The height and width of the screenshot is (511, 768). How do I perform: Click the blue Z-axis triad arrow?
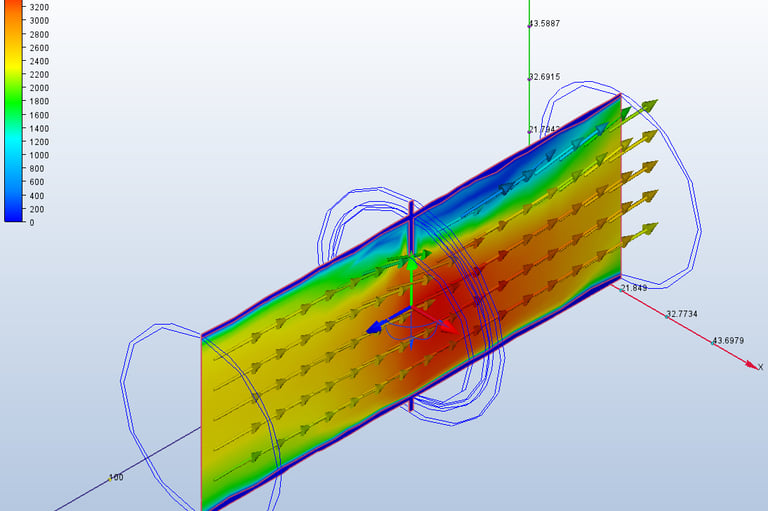(x=387, y=320)
